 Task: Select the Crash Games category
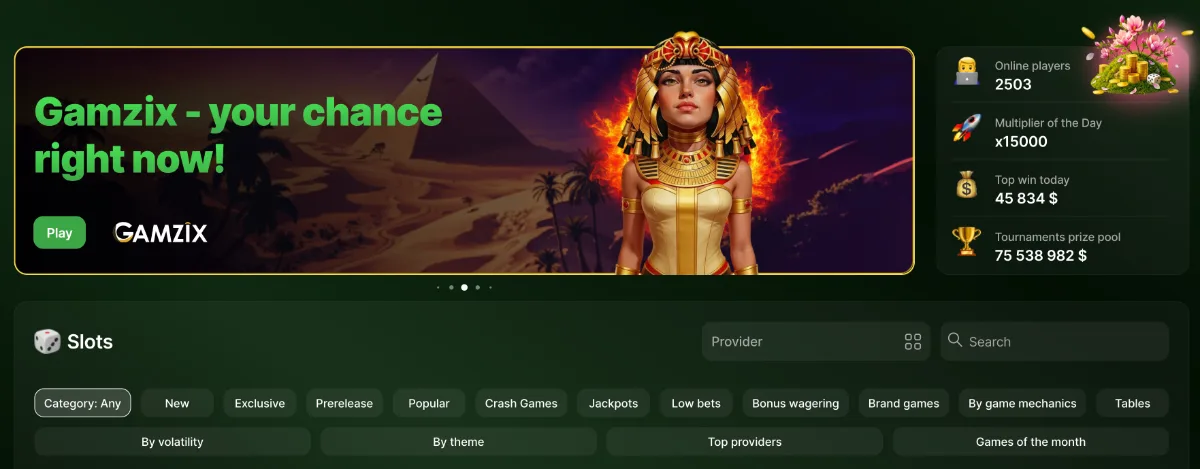coord(521,403)
